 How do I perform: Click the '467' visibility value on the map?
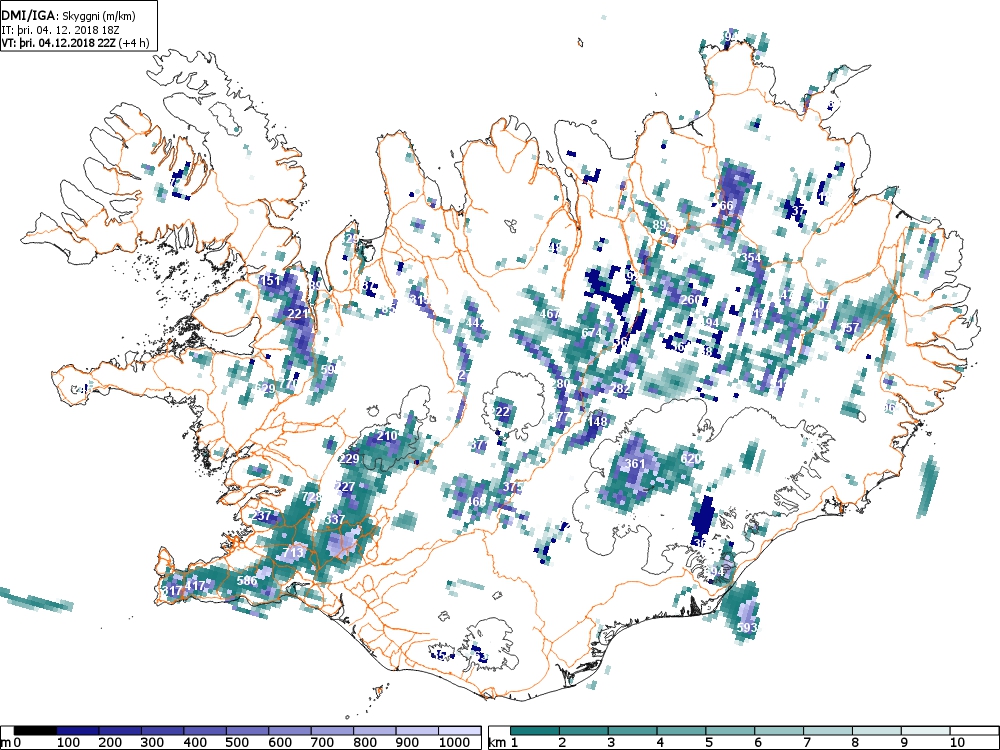pyautogui.click(x=550, y=314)
